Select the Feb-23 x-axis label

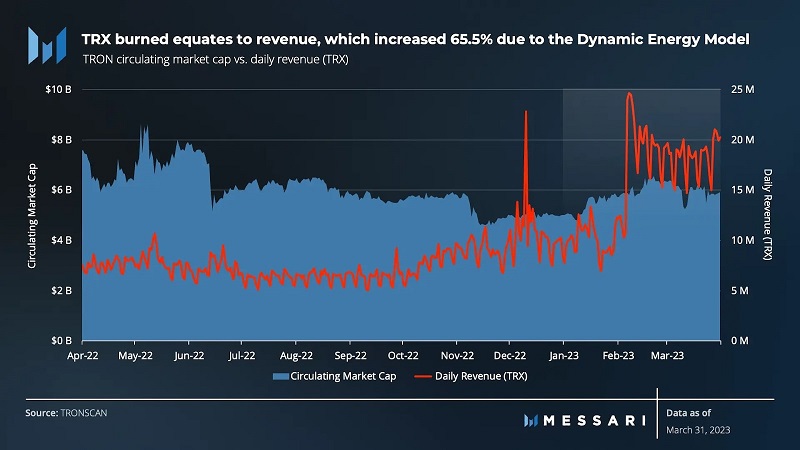[617, 354]
